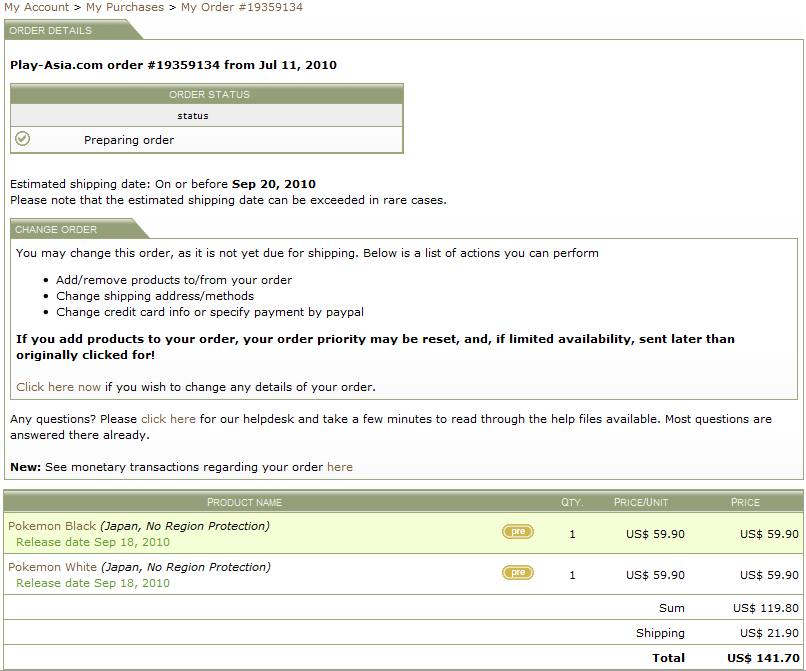Image resolution: width=806 pixels, height=671 pixels.
Task: Open the Pokemon Black product link
Action: tap(52, 526)
